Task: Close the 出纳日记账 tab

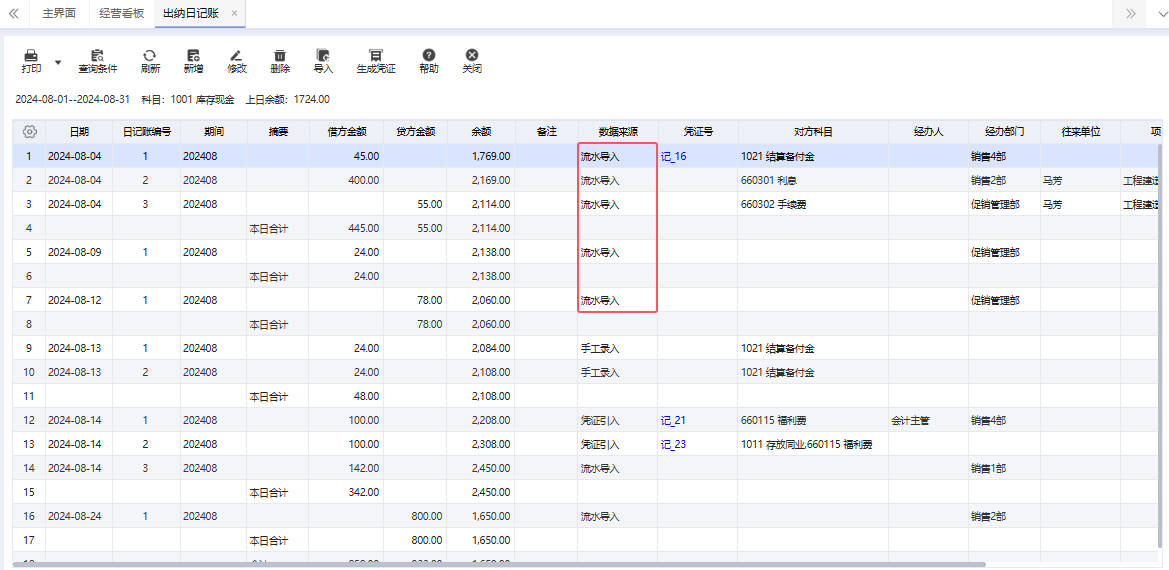Action: 234,13
